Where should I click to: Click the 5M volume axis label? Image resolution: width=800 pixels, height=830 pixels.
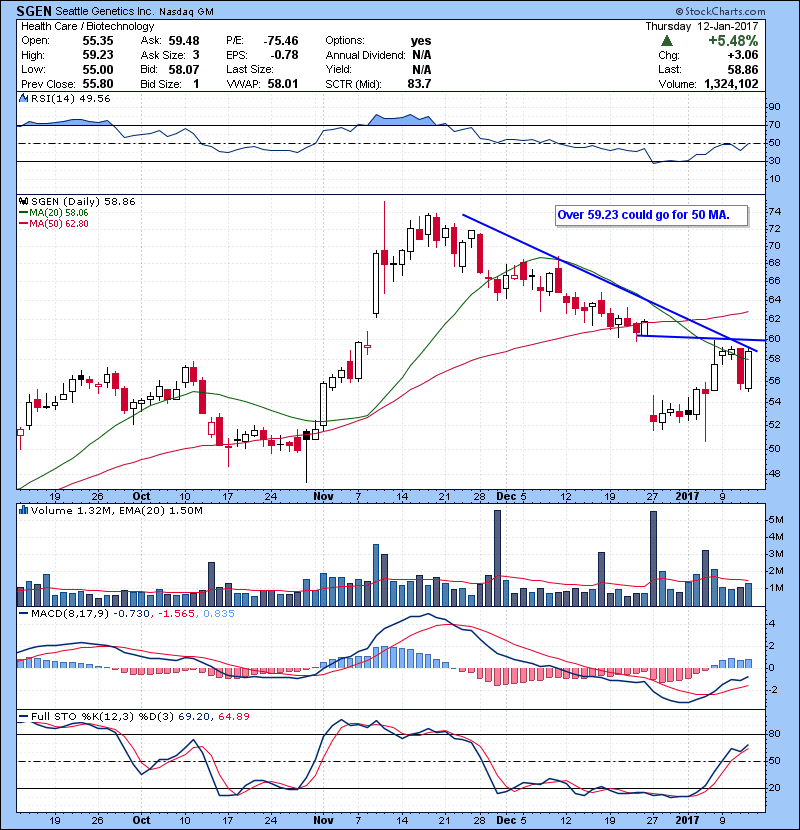click(x=776, y=520)
